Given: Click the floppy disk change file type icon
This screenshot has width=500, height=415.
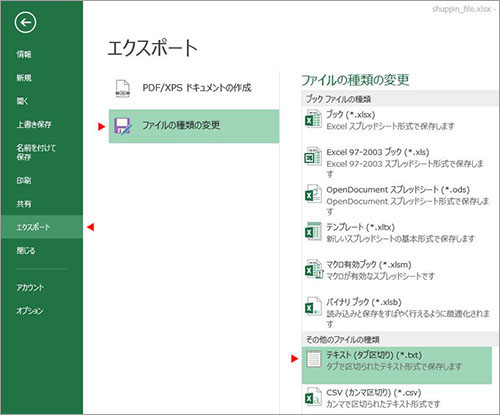Looking at the screenshot, I should click(x=122, y=126).
